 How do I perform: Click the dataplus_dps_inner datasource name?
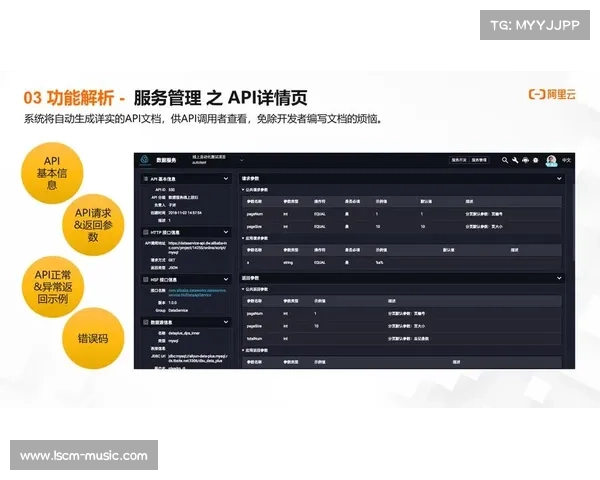(x=184, y=333)
